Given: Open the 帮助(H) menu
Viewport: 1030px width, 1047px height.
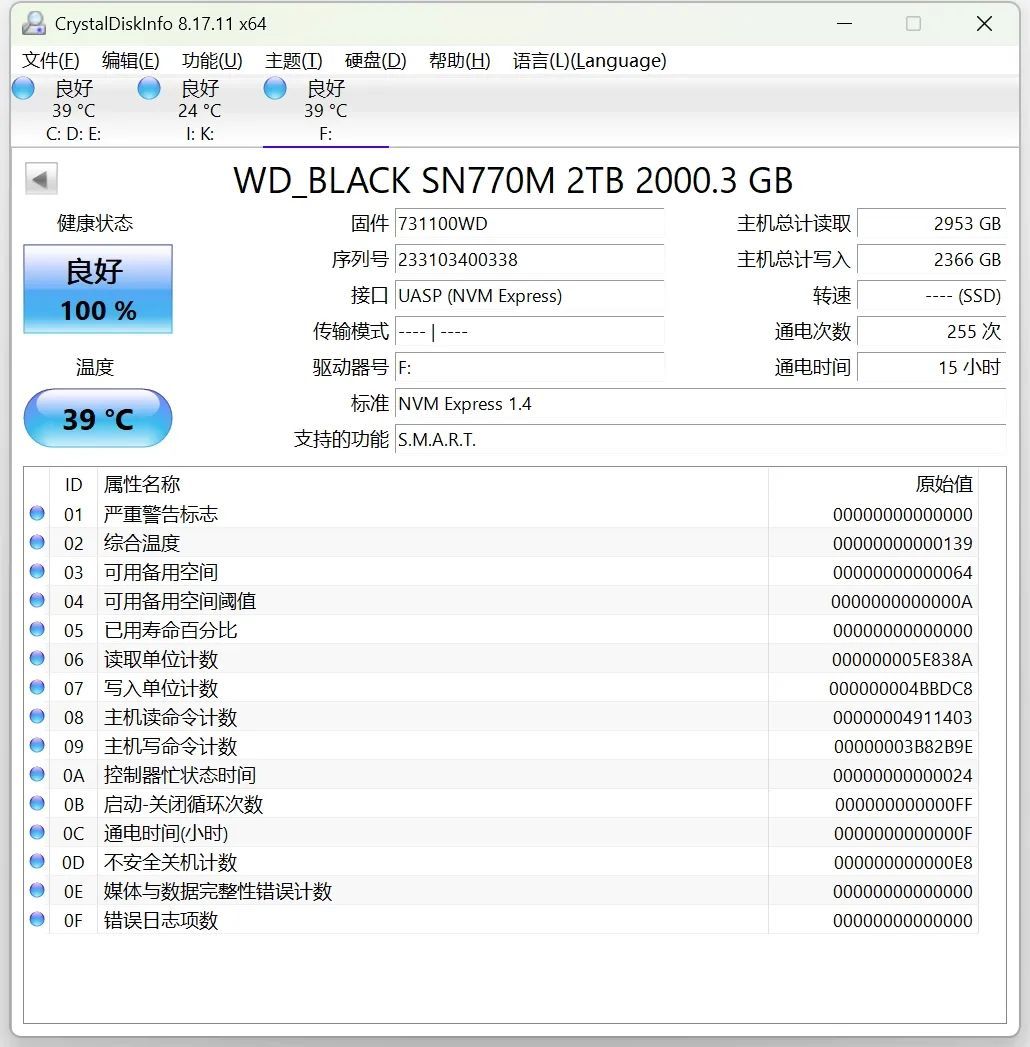Looking at the screenshot, I should click(460, 61).
